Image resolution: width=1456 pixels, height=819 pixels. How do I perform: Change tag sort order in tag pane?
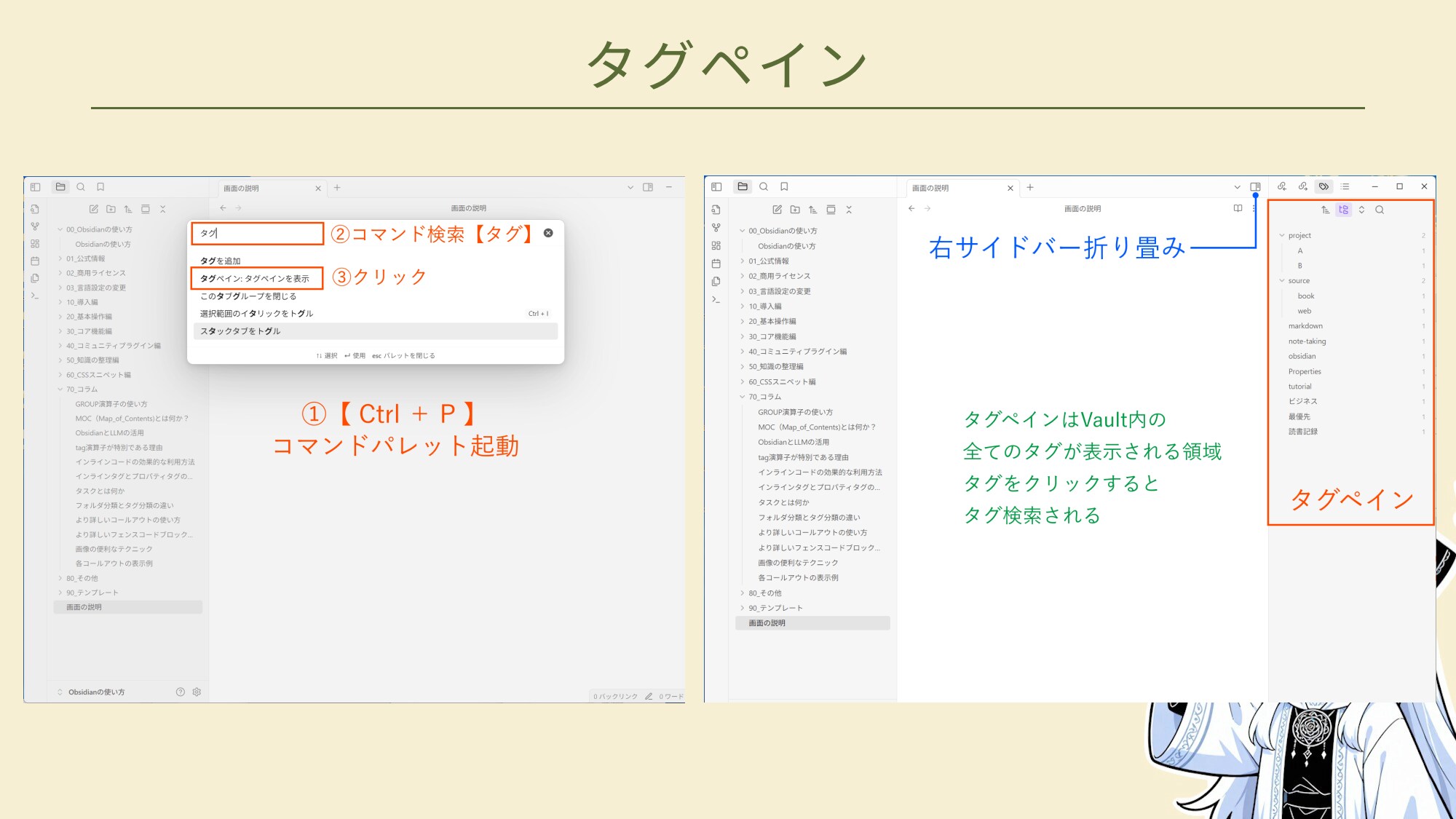(x=1326, y=210)
